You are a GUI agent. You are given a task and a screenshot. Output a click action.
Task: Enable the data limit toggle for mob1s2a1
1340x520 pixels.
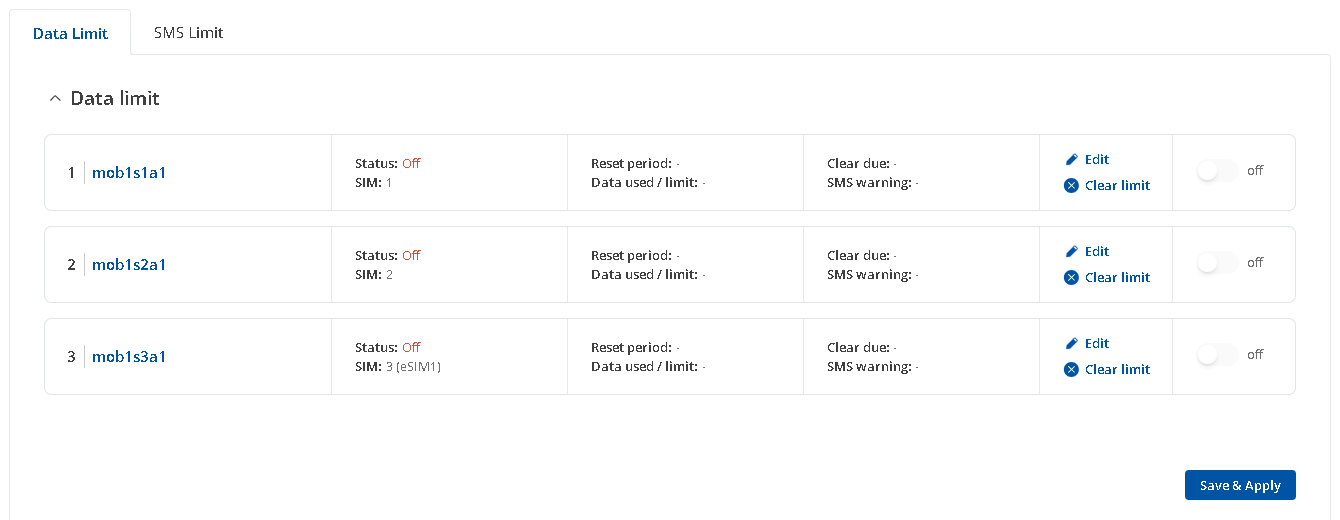(x=1217, y=263)
